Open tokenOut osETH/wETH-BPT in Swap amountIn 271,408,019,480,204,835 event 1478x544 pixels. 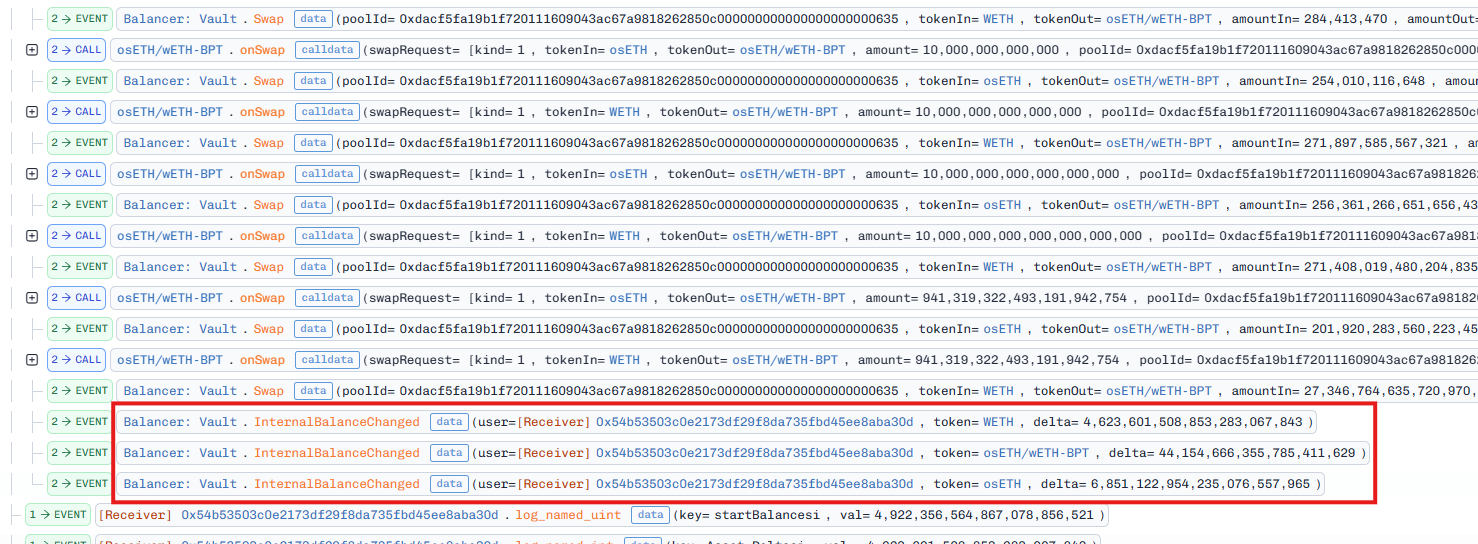(x=1158, y=267)
